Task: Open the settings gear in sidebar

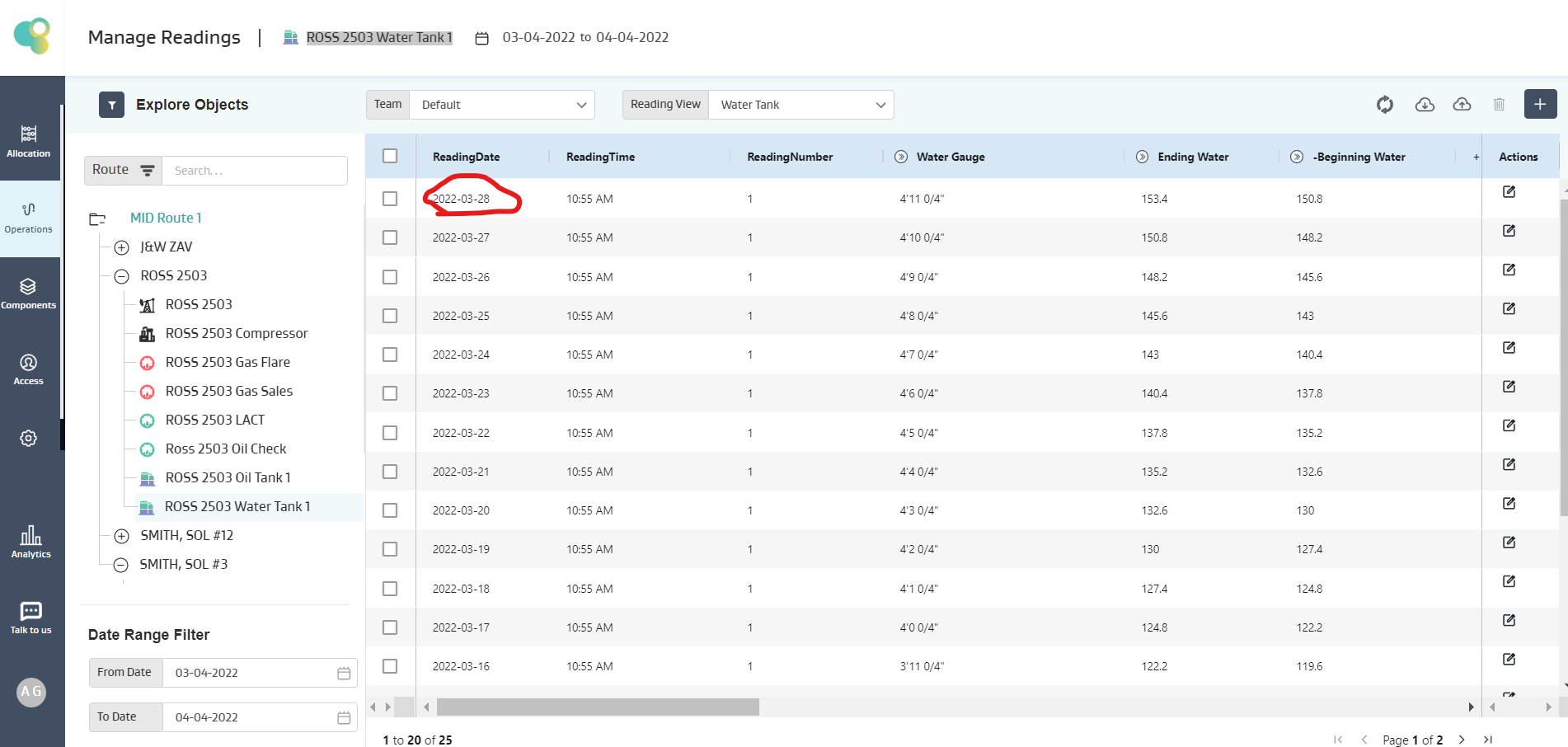Action: click(29, 438)
